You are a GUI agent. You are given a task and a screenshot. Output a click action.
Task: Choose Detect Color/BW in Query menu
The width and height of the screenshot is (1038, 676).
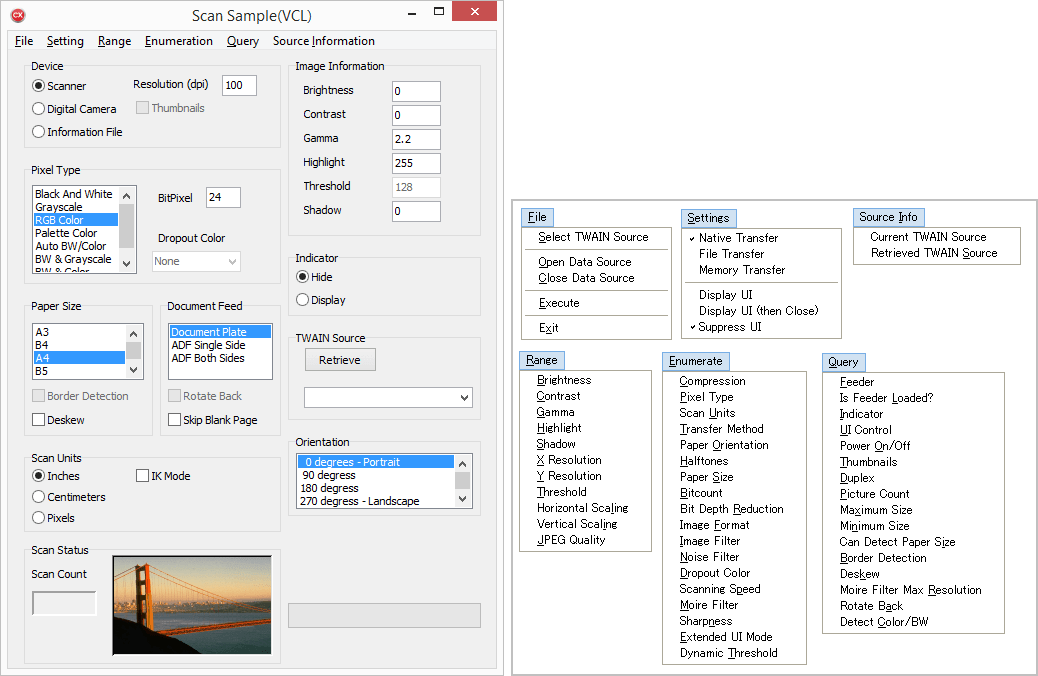point(884,622)
